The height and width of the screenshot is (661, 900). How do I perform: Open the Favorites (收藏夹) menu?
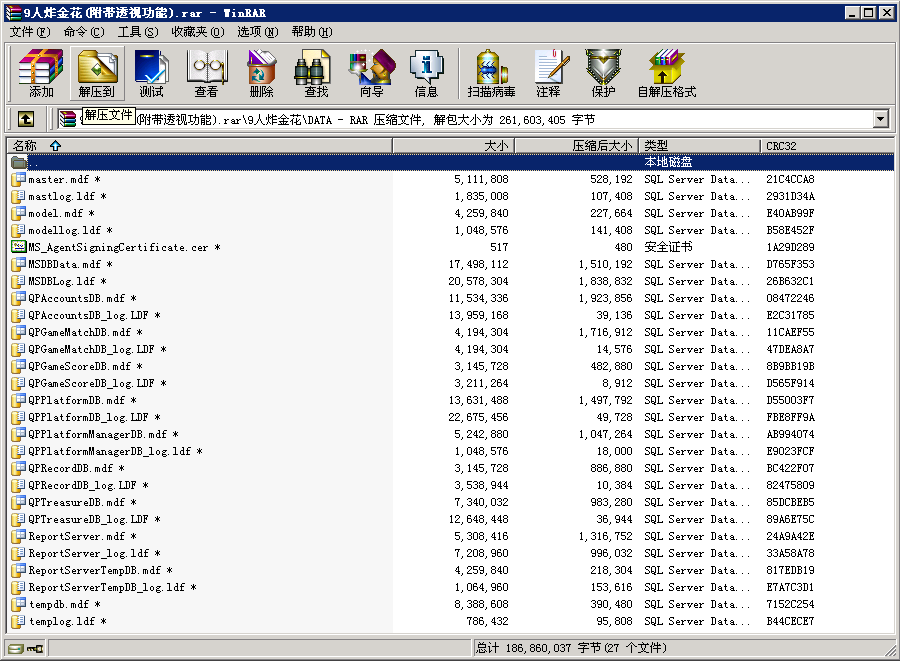[x=195, y=32]
